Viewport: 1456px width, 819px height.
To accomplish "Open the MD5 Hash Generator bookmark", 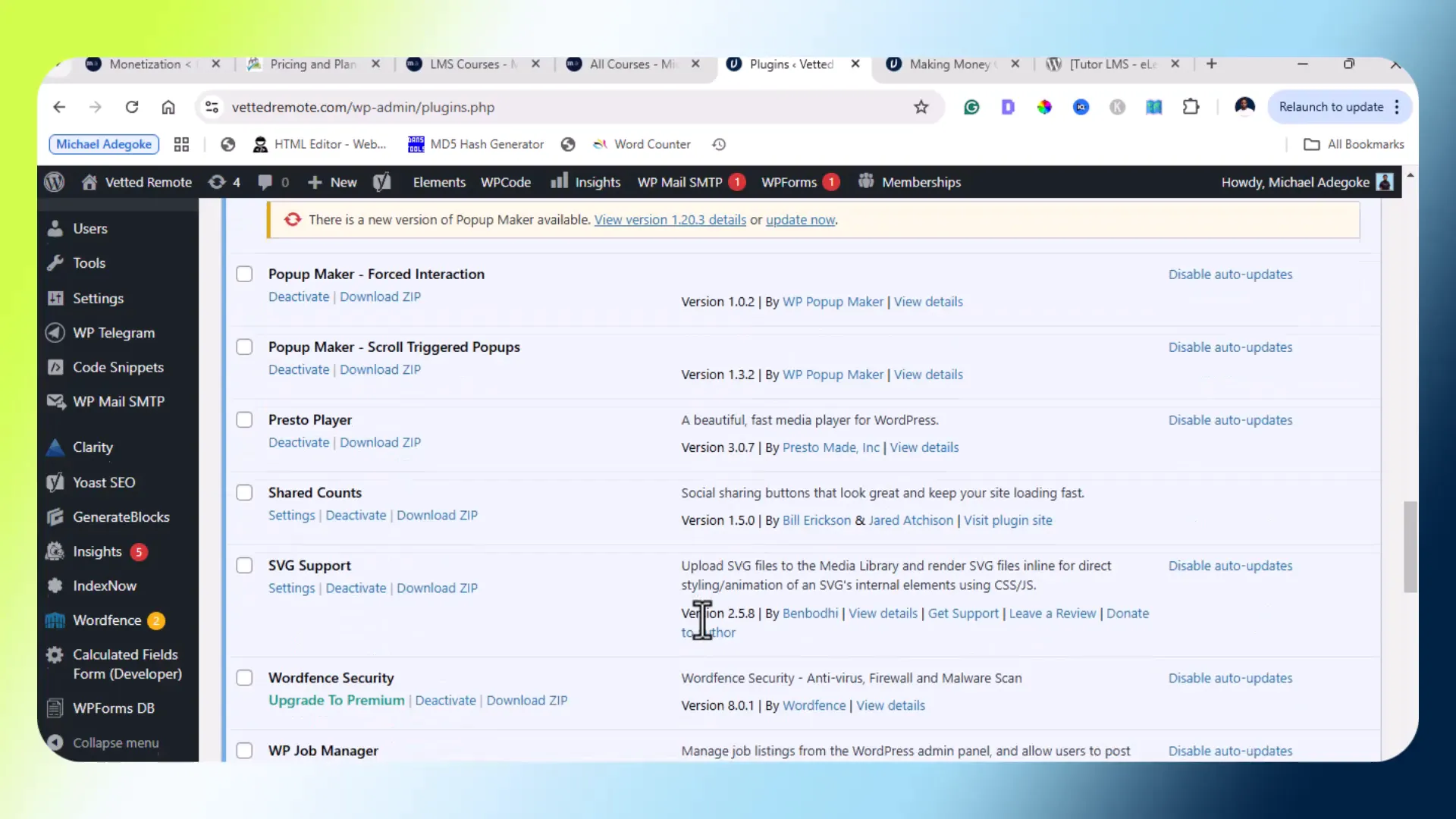I will 476,144.
